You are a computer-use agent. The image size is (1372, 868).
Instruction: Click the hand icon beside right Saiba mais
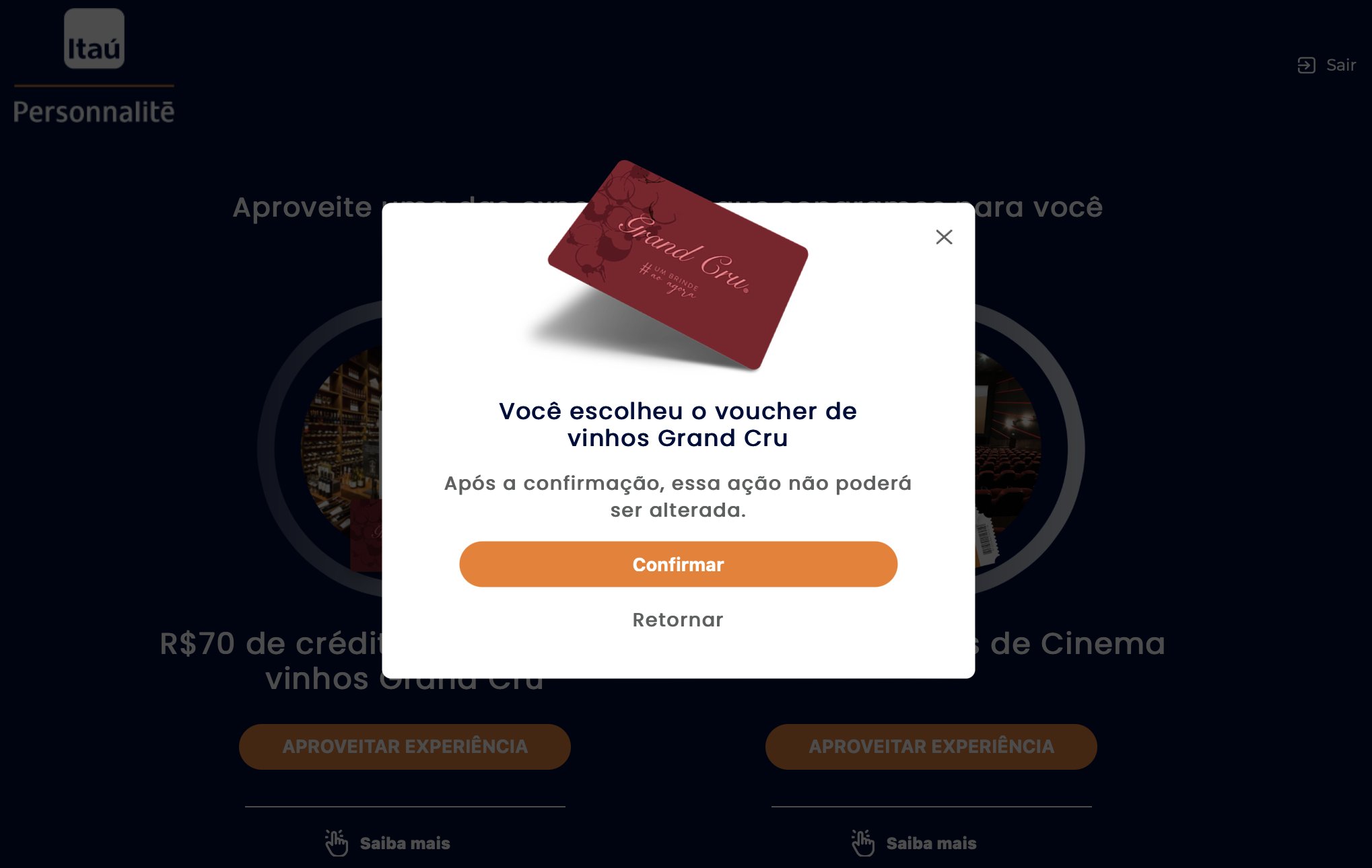862,842
